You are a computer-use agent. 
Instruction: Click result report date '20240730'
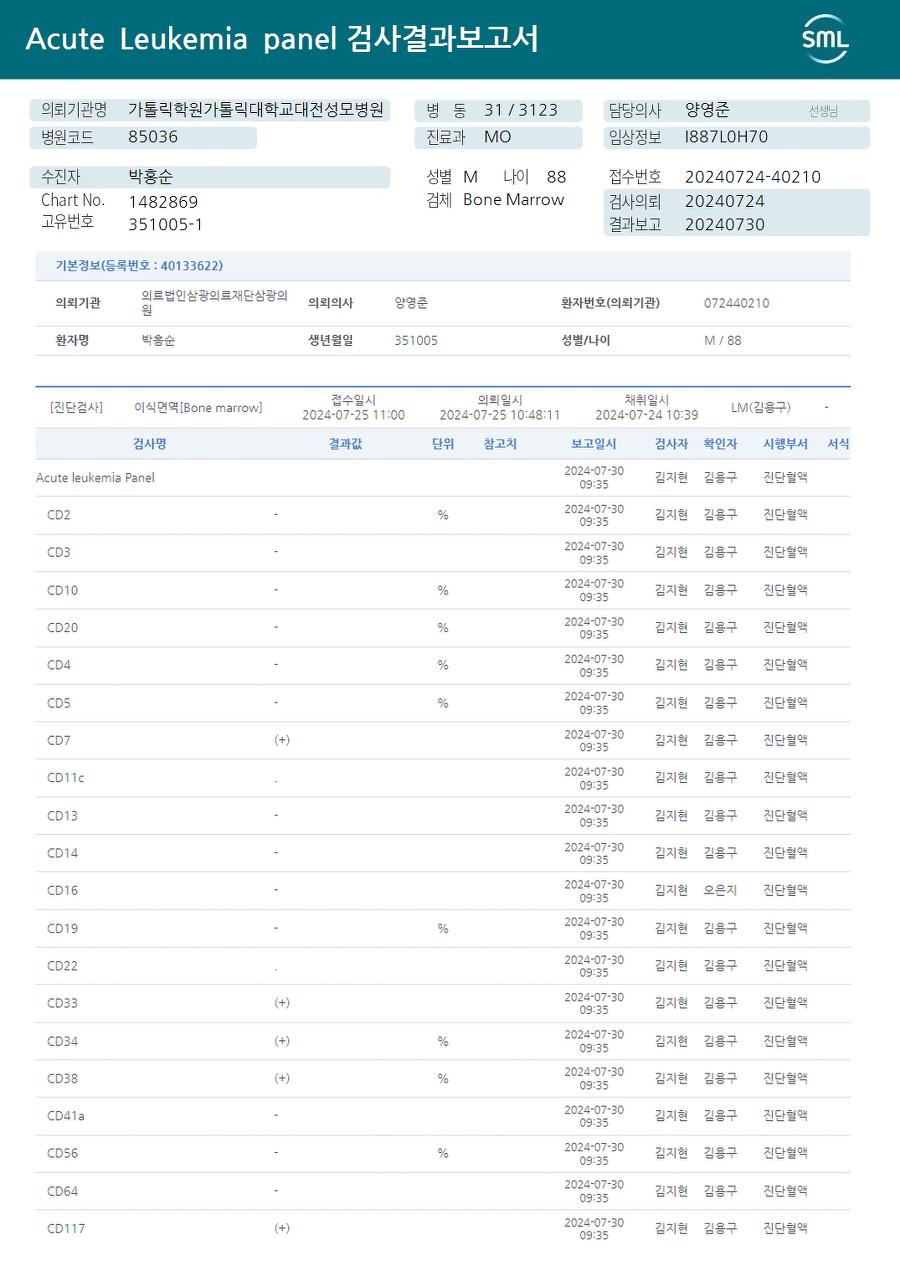point(725,225)
